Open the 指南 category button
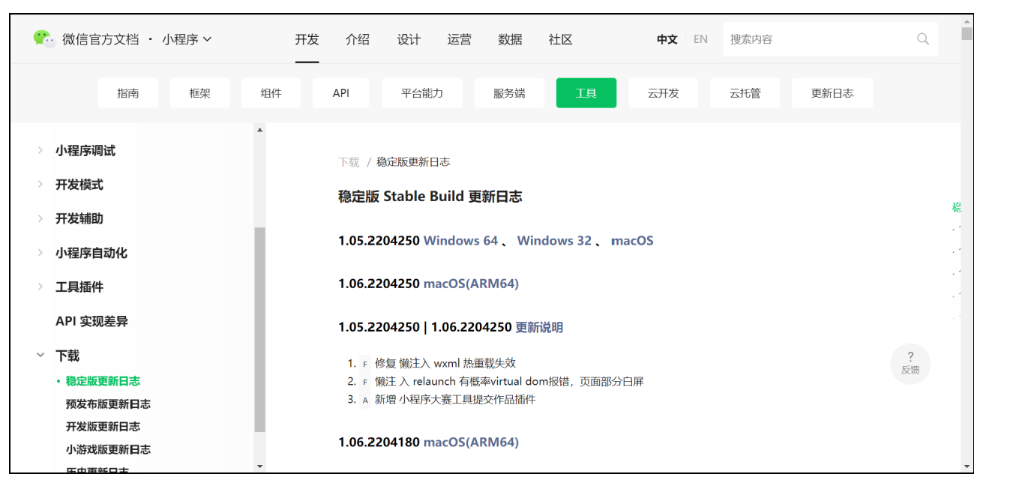Viewport: 1009px width, 487px height. pos(128,93)
